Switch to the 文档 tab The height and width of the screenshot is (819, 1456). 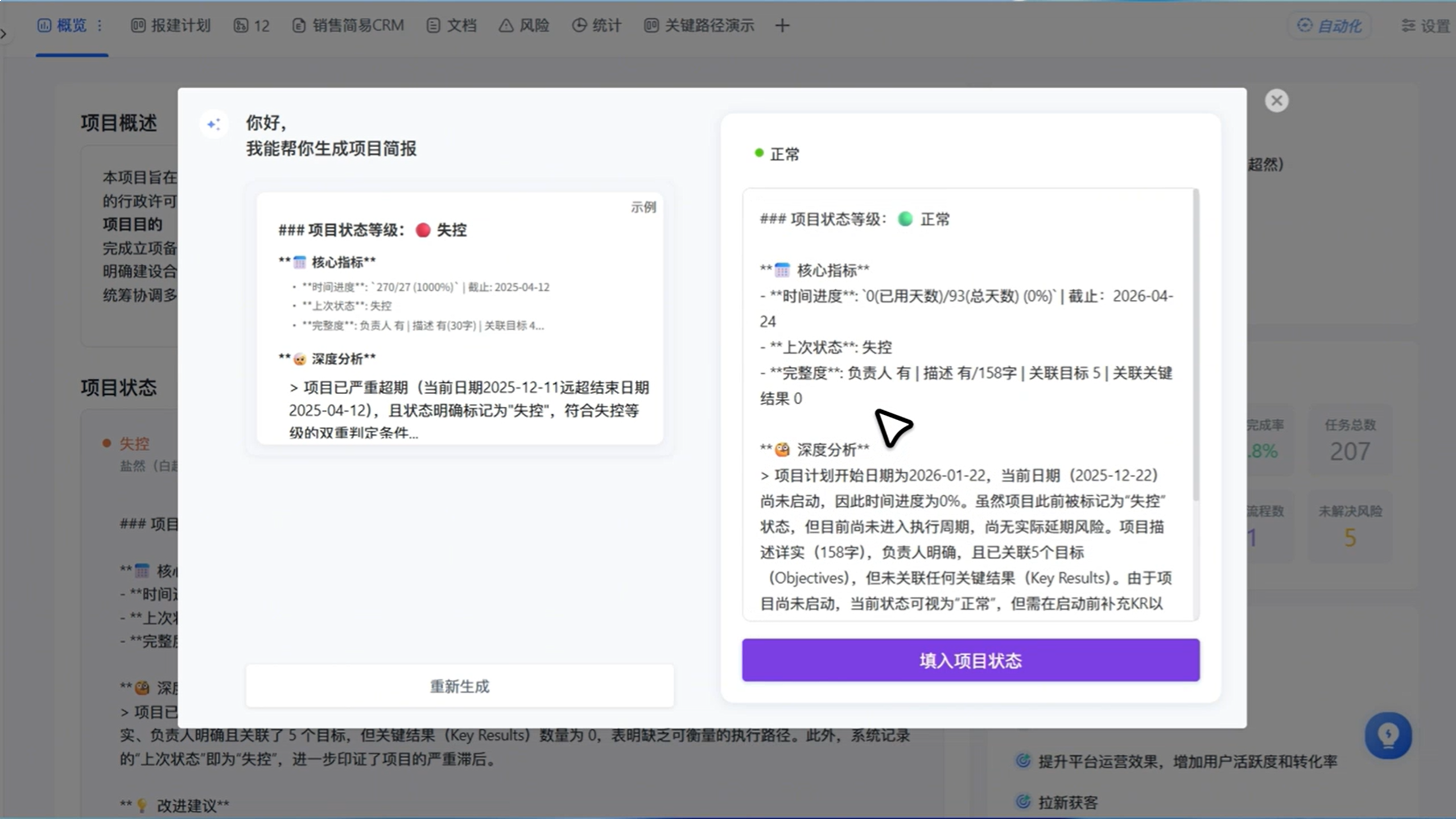(451, 26)
